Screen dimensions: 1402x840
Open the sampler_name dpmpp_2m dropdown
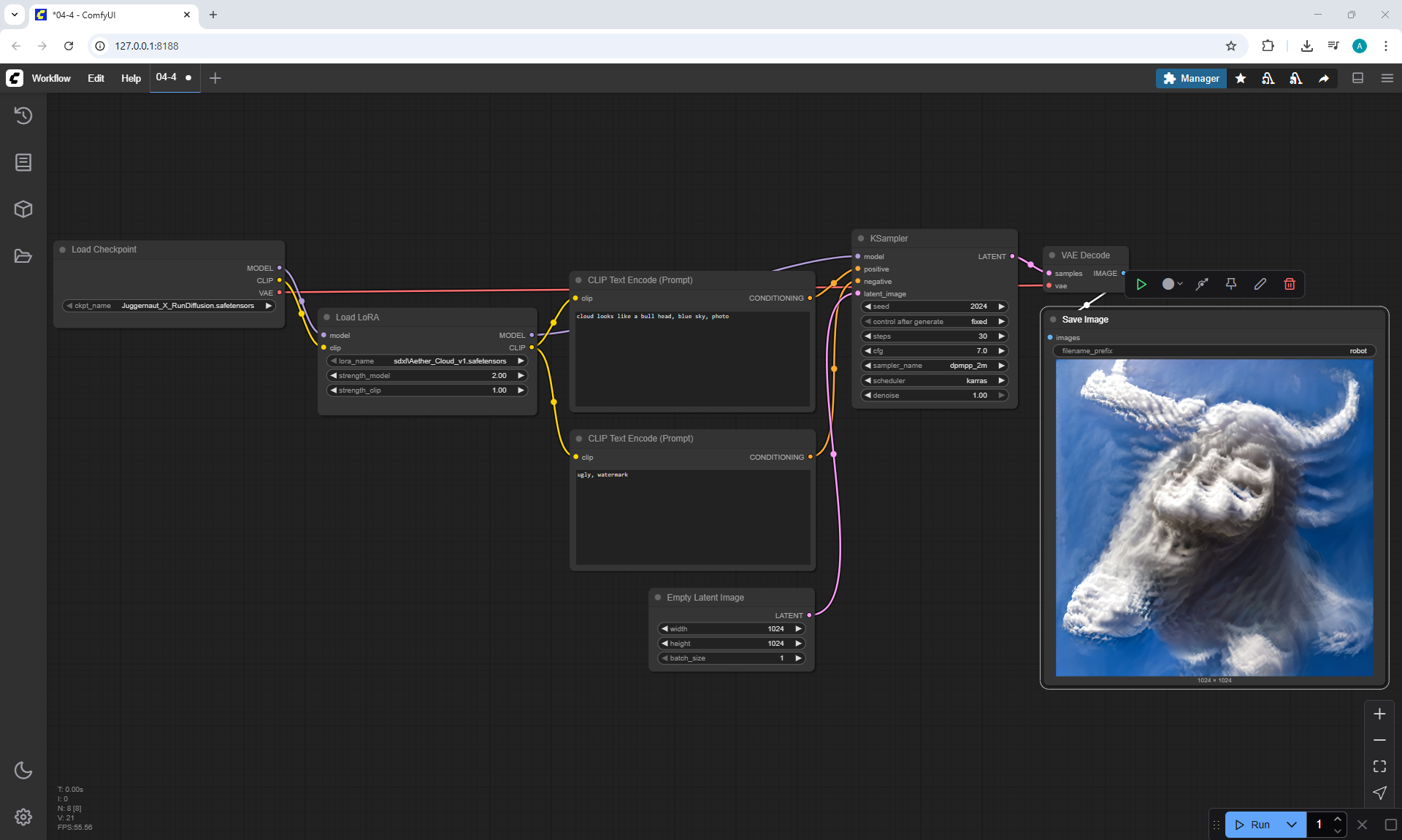pyautogui.click(x=935, y=366)
